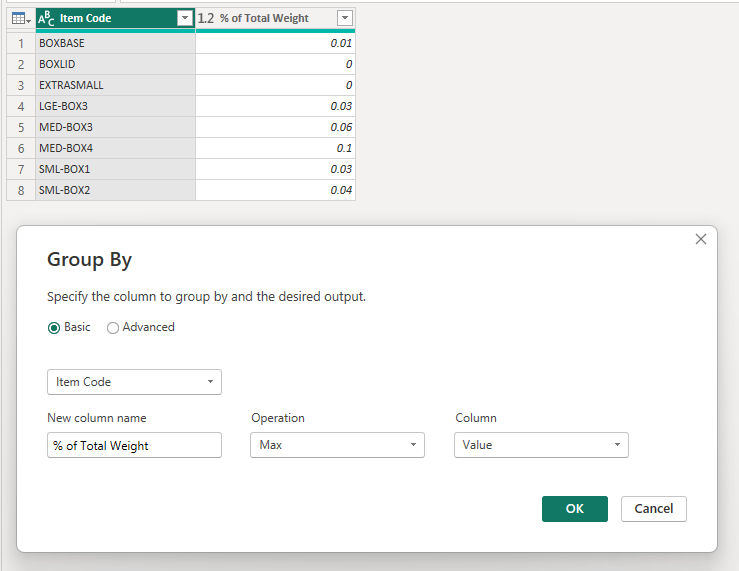
Task: Select the Item Code column header
Action: pyautogui.click(x=115, y=18)
